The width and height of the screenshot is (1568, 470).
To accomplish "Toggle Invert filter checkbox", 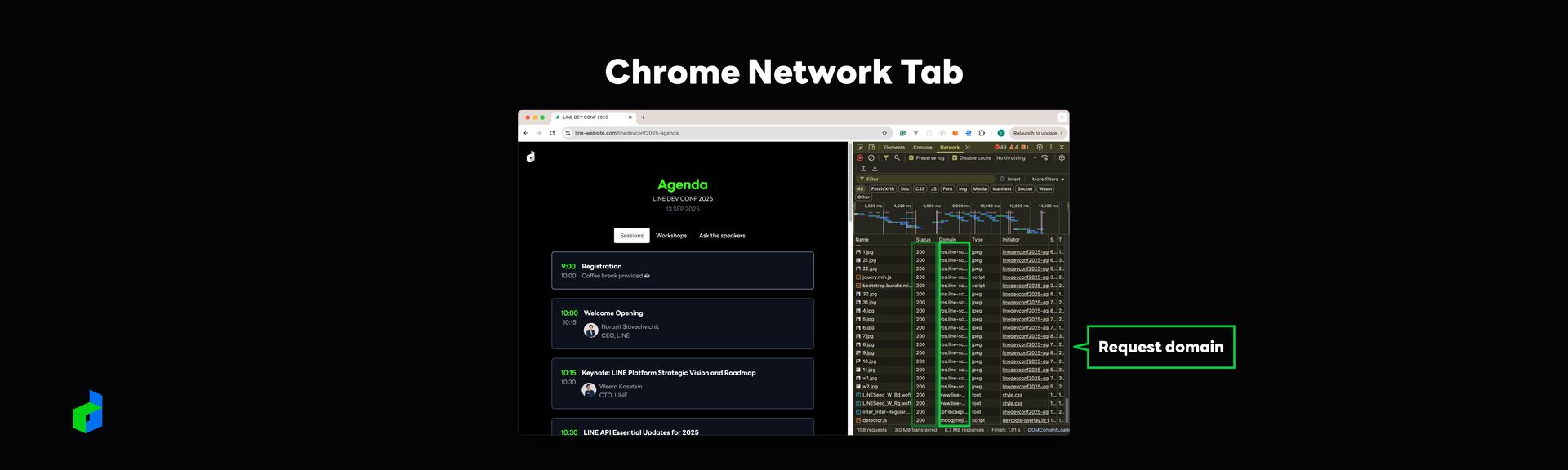I will point(1003,179).
